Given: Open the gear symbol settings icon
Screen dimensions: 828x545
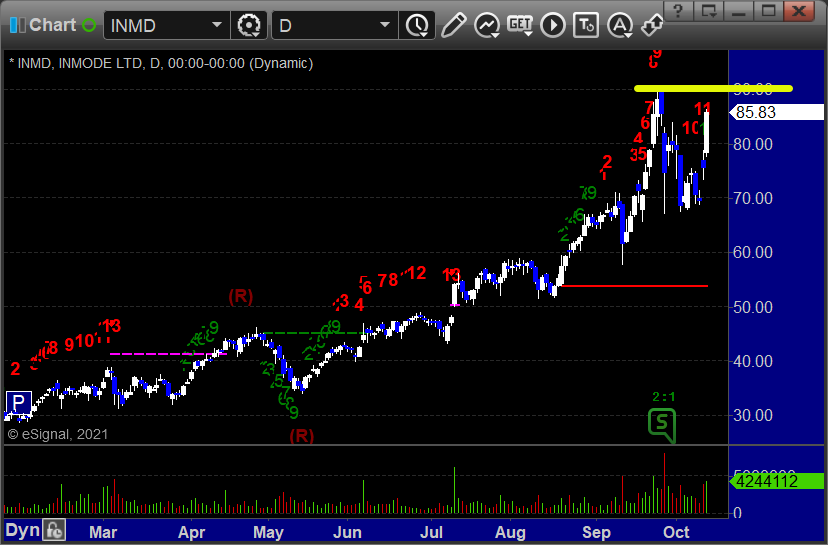Looking at the screenshot, I should pos(249,25).
